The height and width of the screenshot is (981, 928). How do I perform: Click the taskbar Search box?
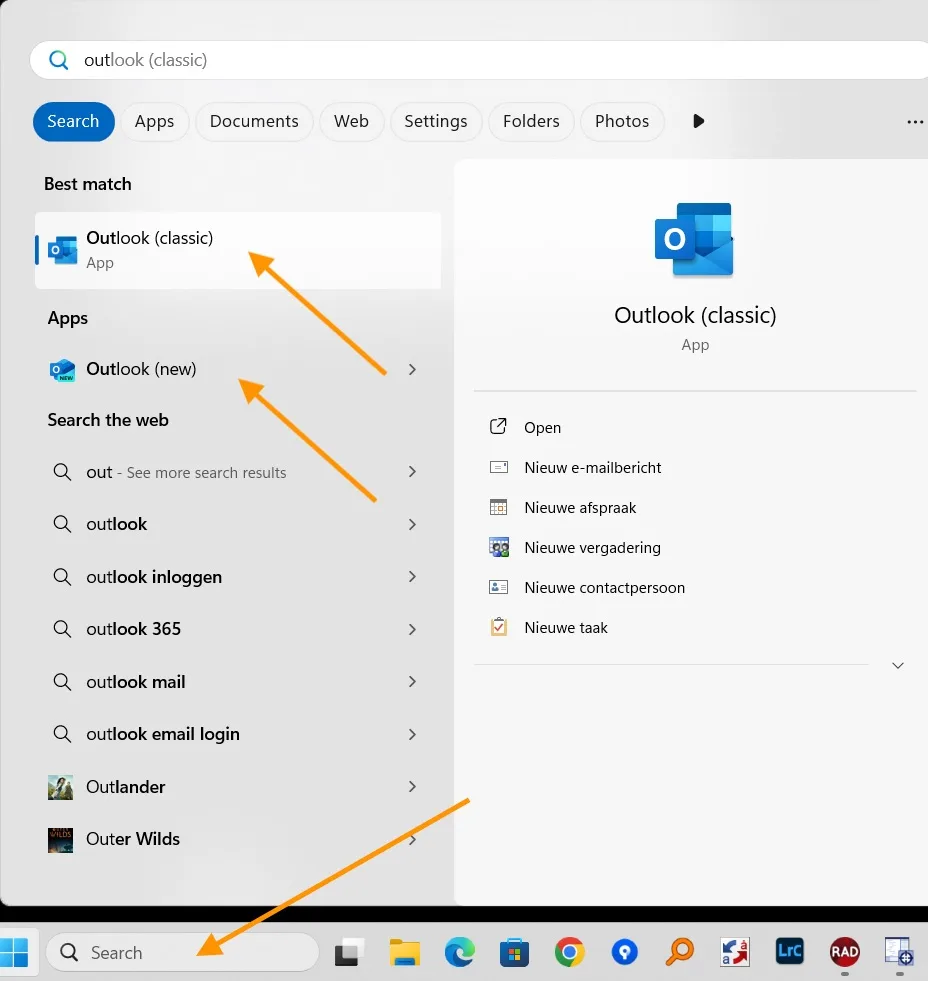(183, 952)
